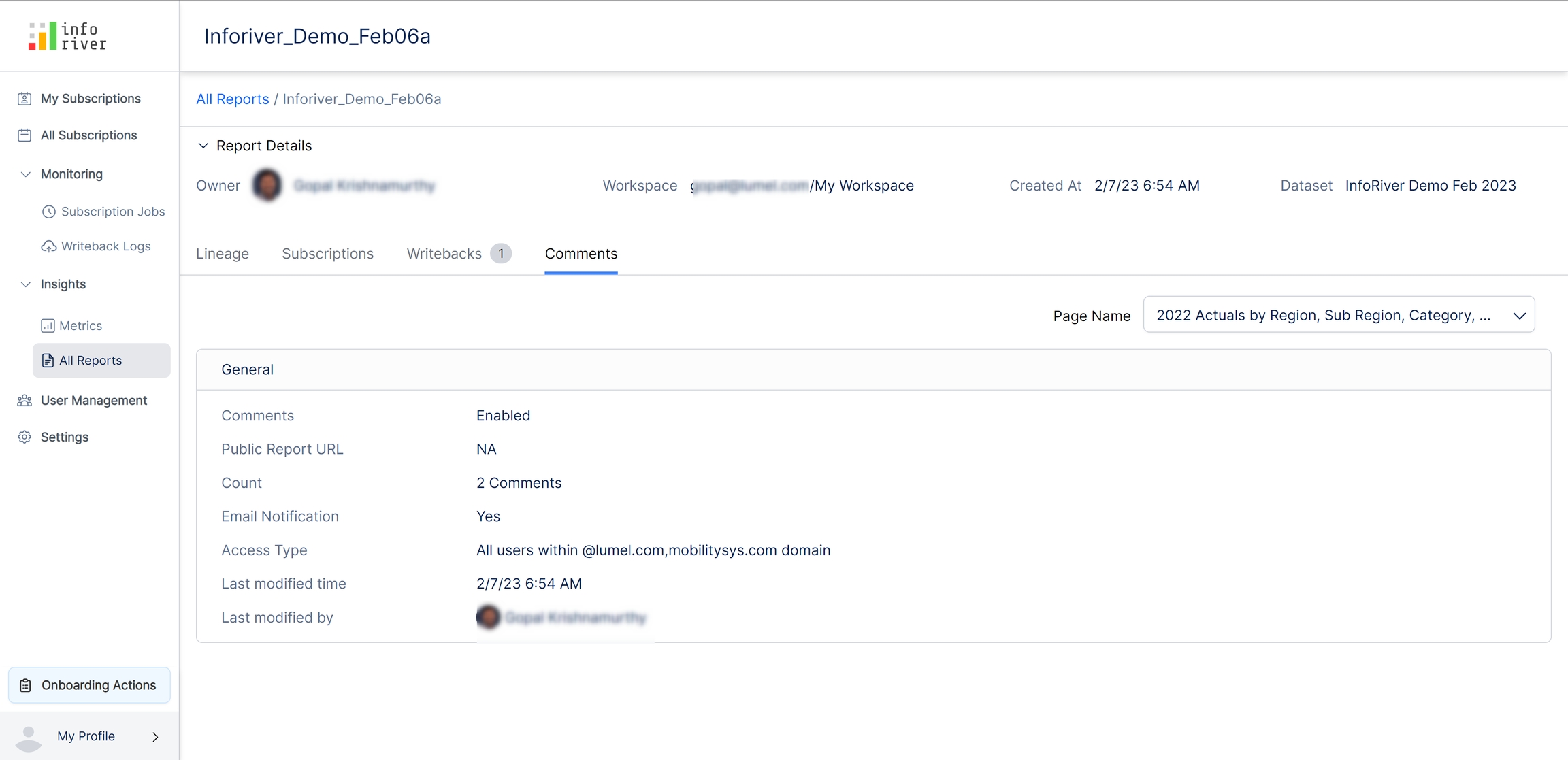Click the Inforiver logo

(67, 36)
